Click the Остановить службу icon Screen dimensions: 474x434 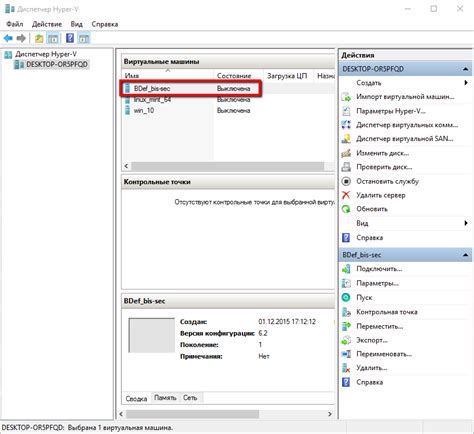click(346, 181)
